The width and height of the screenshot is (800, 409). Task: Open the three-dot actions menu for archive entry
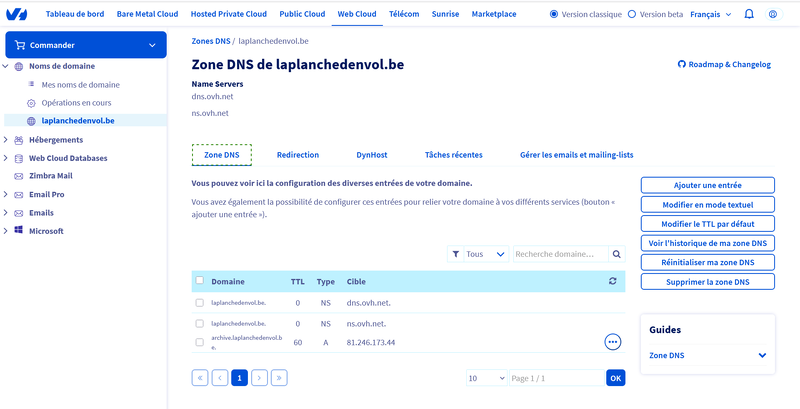click(613, 342)
